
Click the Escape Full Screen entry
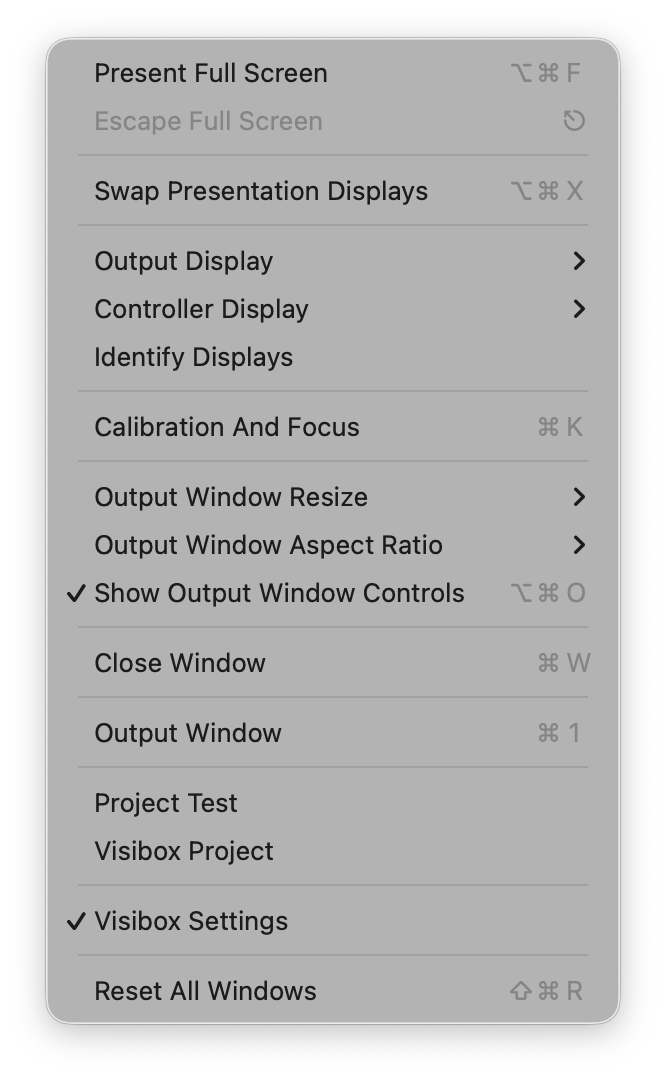[x=208, y=121]
